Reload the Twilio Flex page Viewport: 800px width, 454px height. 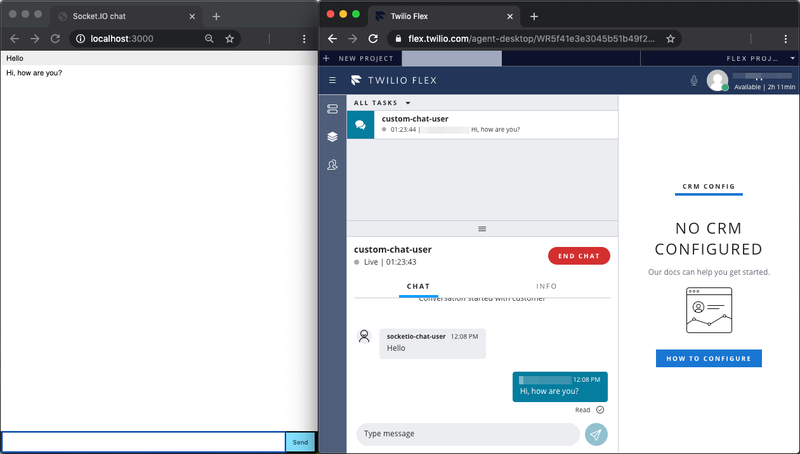point(373,39)
